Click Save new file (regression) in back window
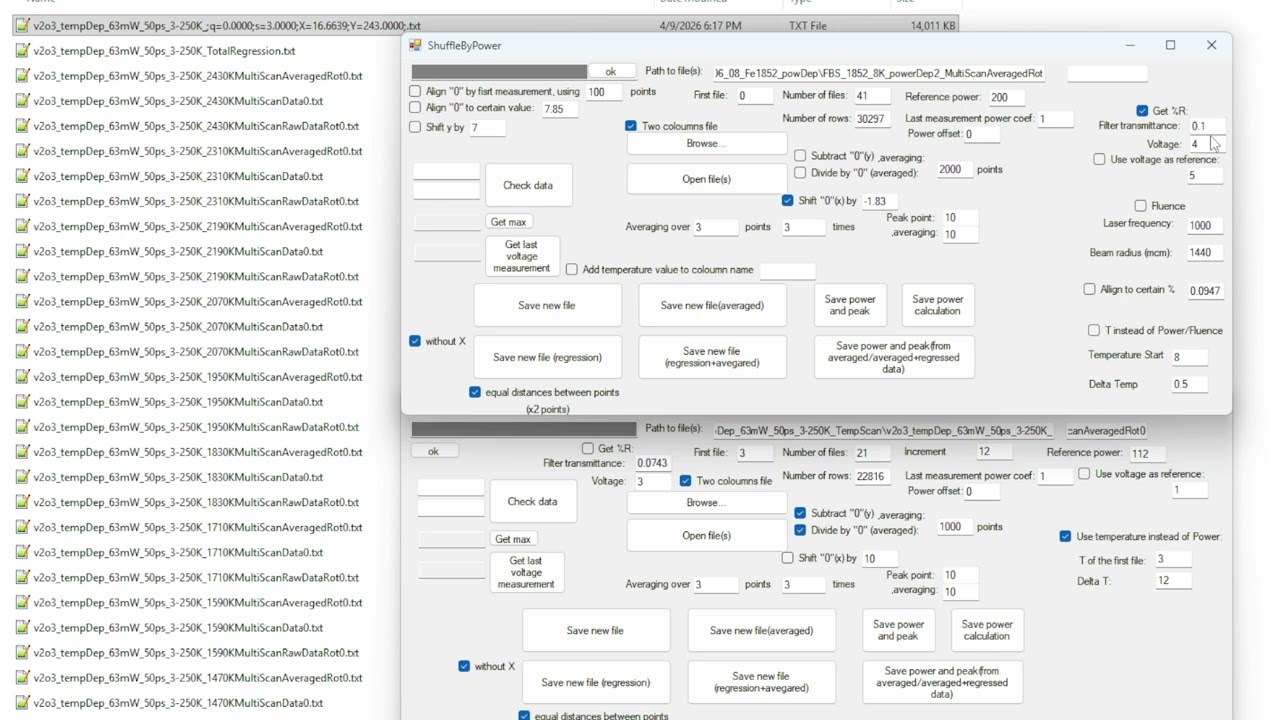 [x=595, y=683]
